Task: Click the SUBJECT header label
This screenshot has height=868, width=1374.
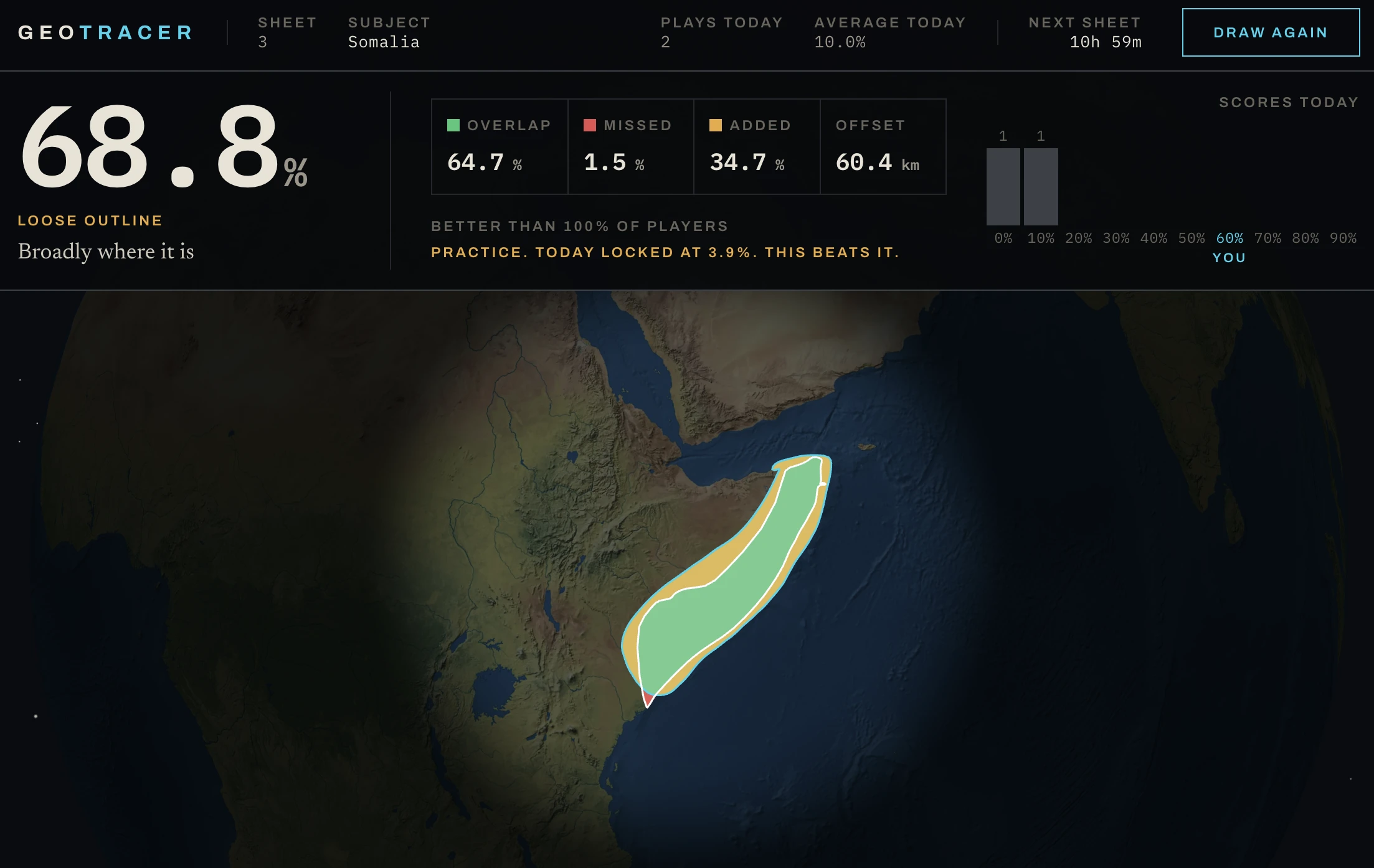Action: coord(389,22)
